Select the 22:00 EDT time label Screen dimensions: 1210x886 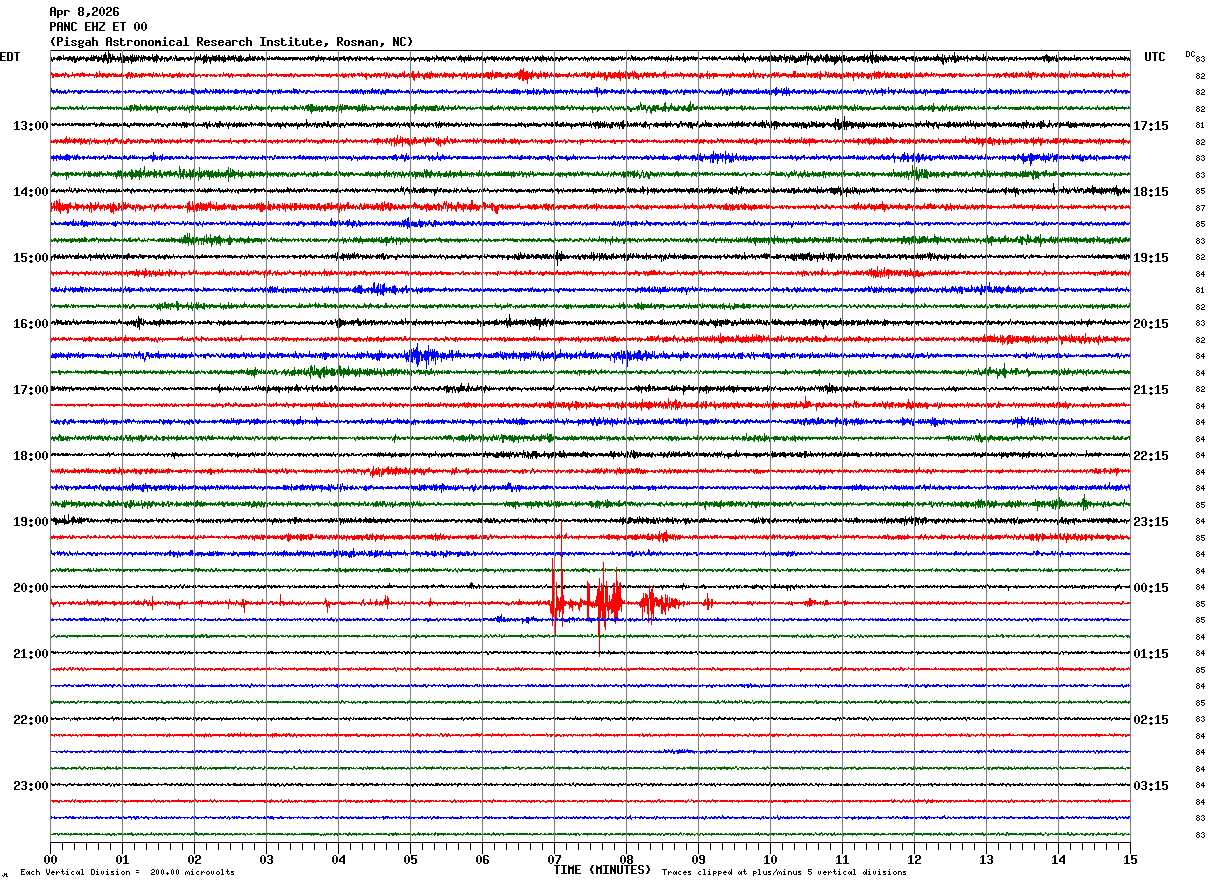point(31,720)
